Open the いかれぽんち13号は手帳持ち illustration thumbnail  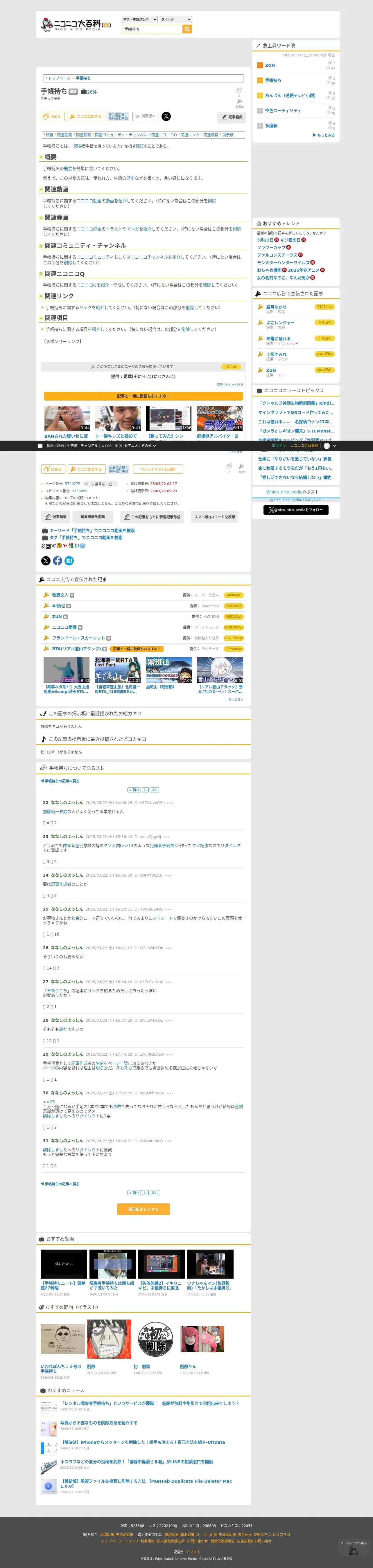[63, 1339]
